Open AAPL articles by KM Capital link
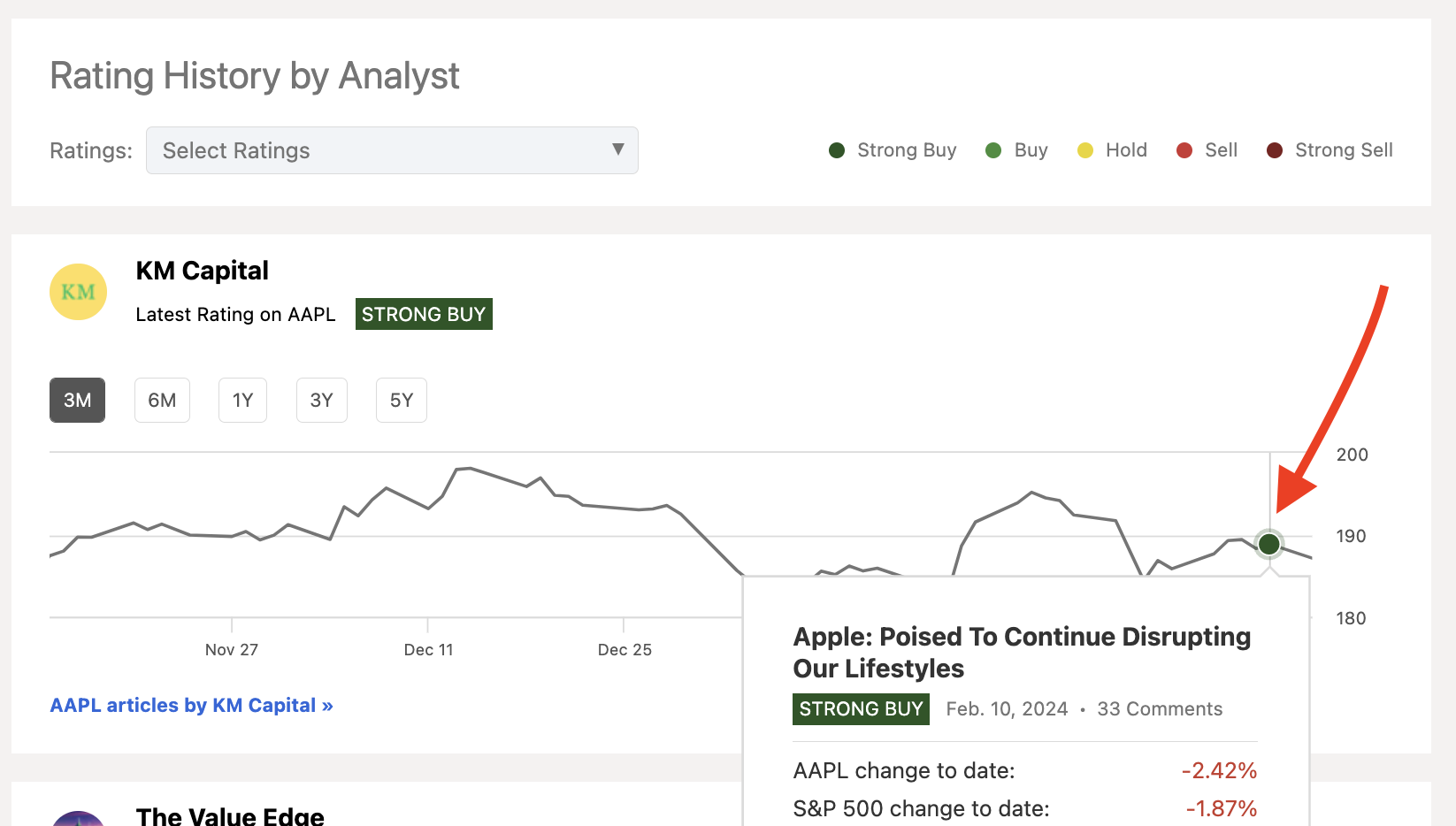Viewport: 1456px width, 826px height. click(191, 705)
